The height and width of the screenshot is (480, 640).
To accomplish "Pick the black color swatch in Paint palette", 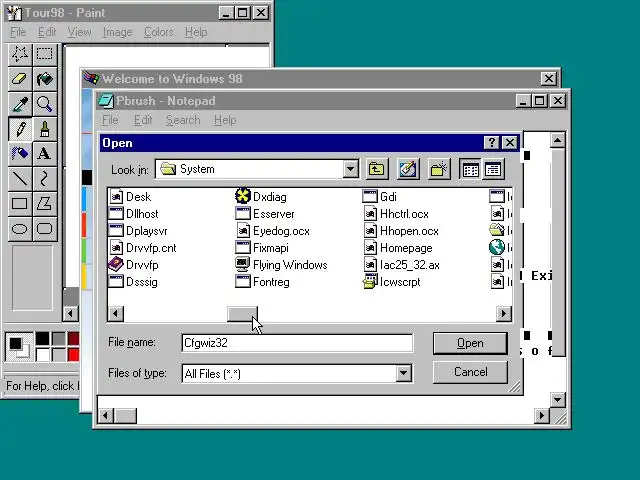I will click(42, 339).
